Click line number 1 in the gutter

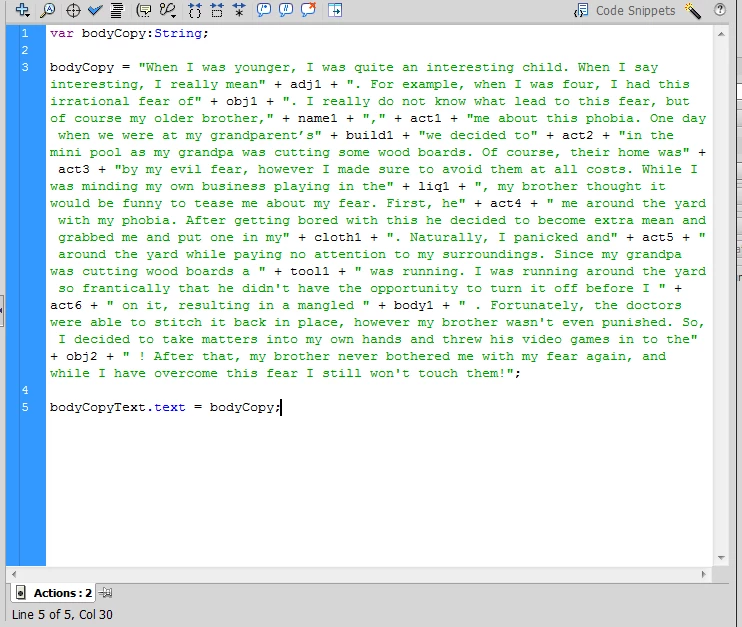click(x=25, y=33)
